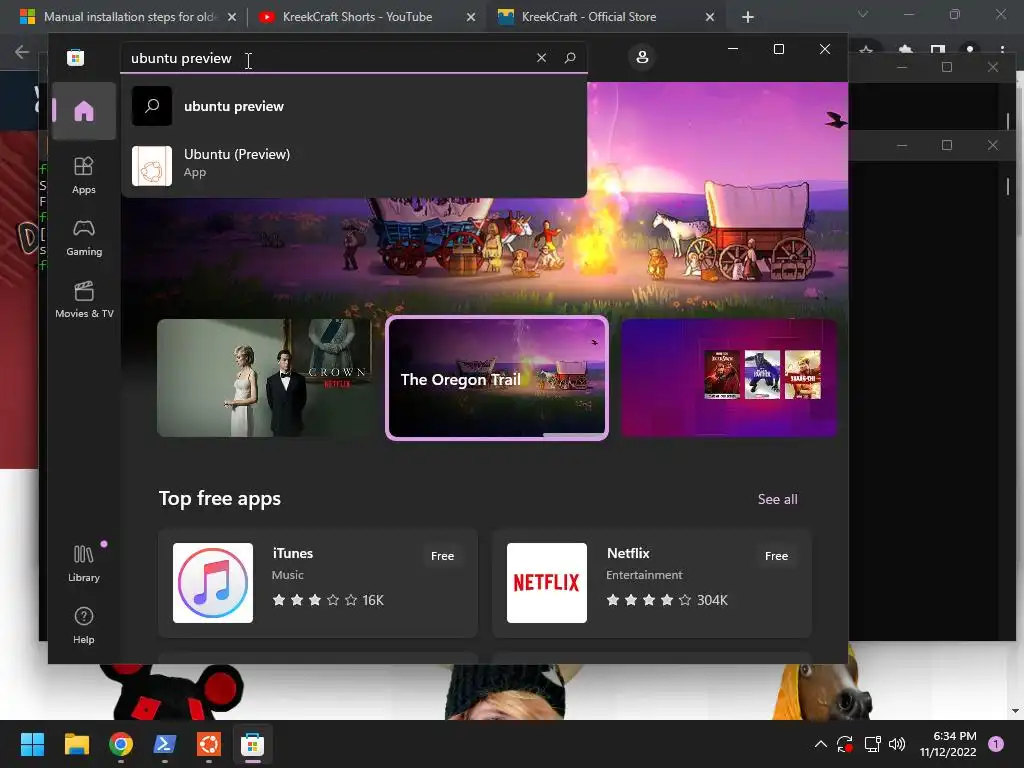Viewport: 1024px width, 768px height.
Task: Close the KreekCraft Shorts YouTube tab
Action: 471,17
